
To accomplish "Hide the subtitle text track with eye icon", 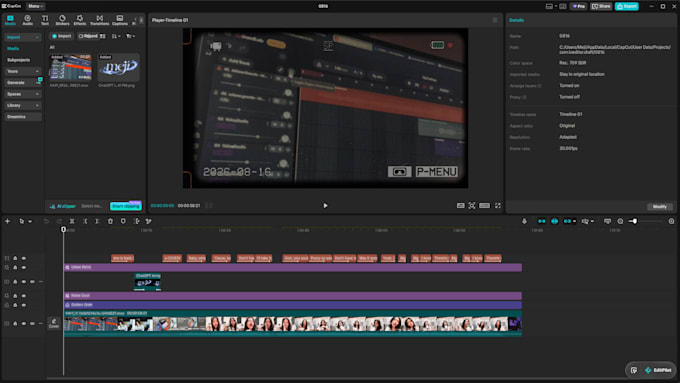I will point(24,258).
